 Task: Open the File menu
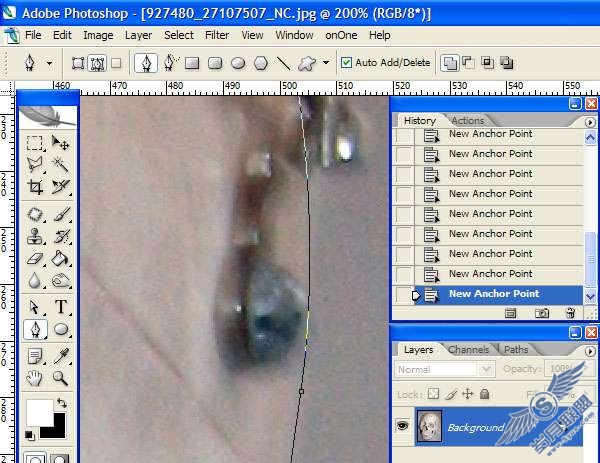click(33, 35)
